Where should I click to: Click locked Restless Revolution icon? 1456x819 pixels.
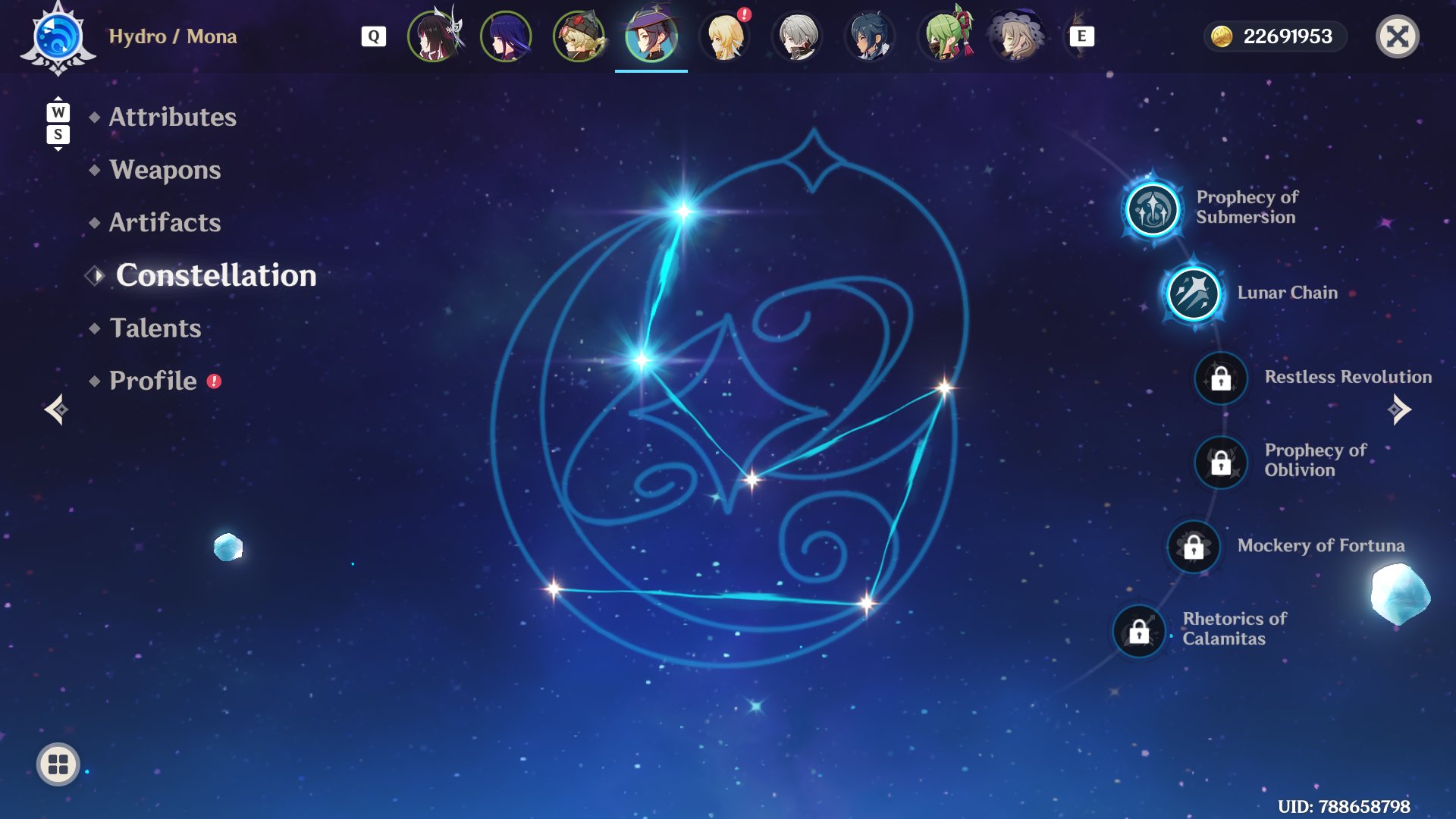1221,378
